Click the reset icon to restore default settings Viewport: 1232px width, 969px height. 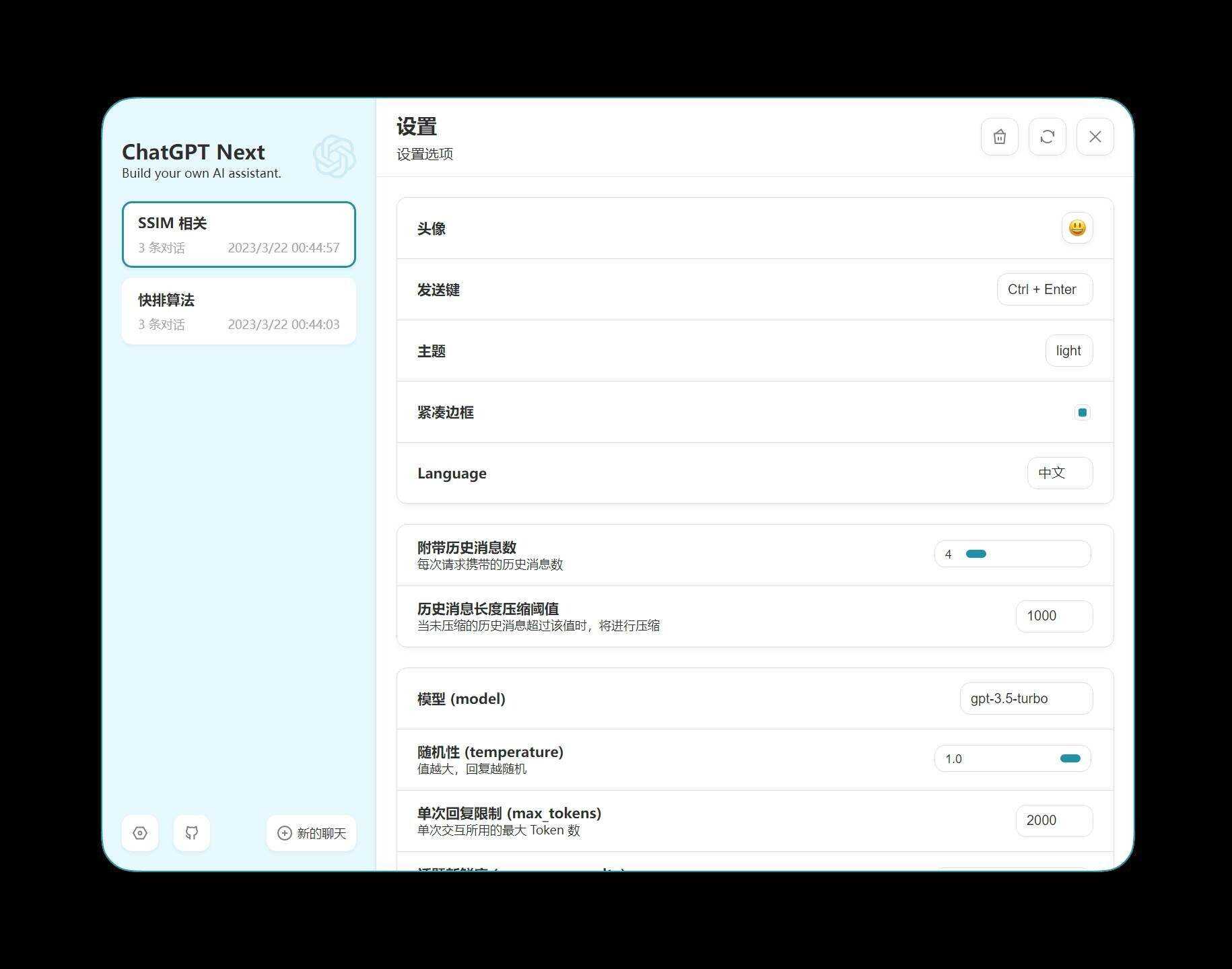[x=1047, y=137]
